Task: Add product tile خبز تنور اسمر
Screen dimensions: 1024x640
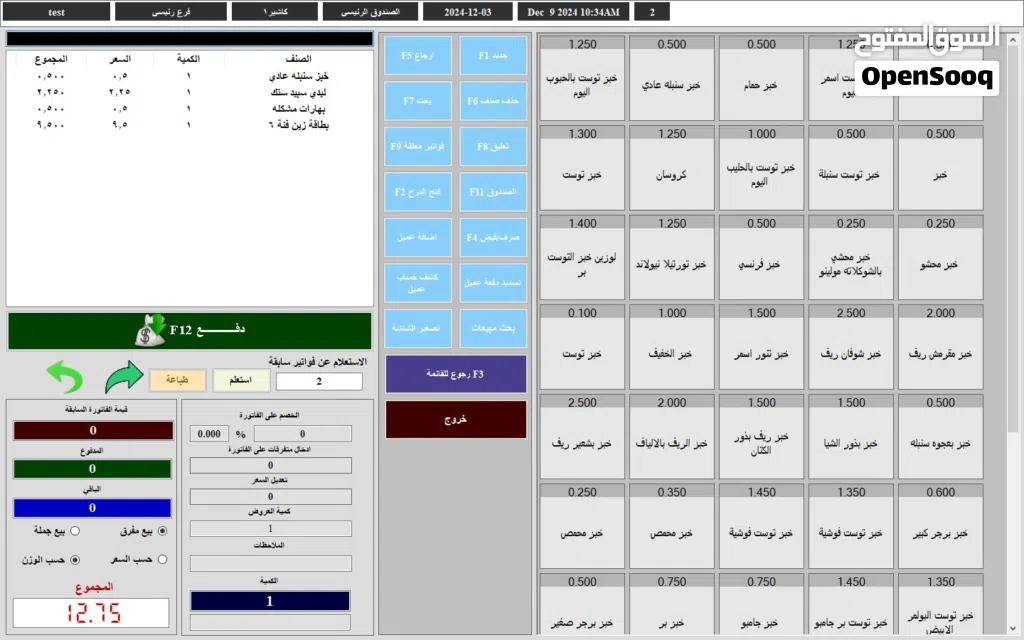Action: 761,347
